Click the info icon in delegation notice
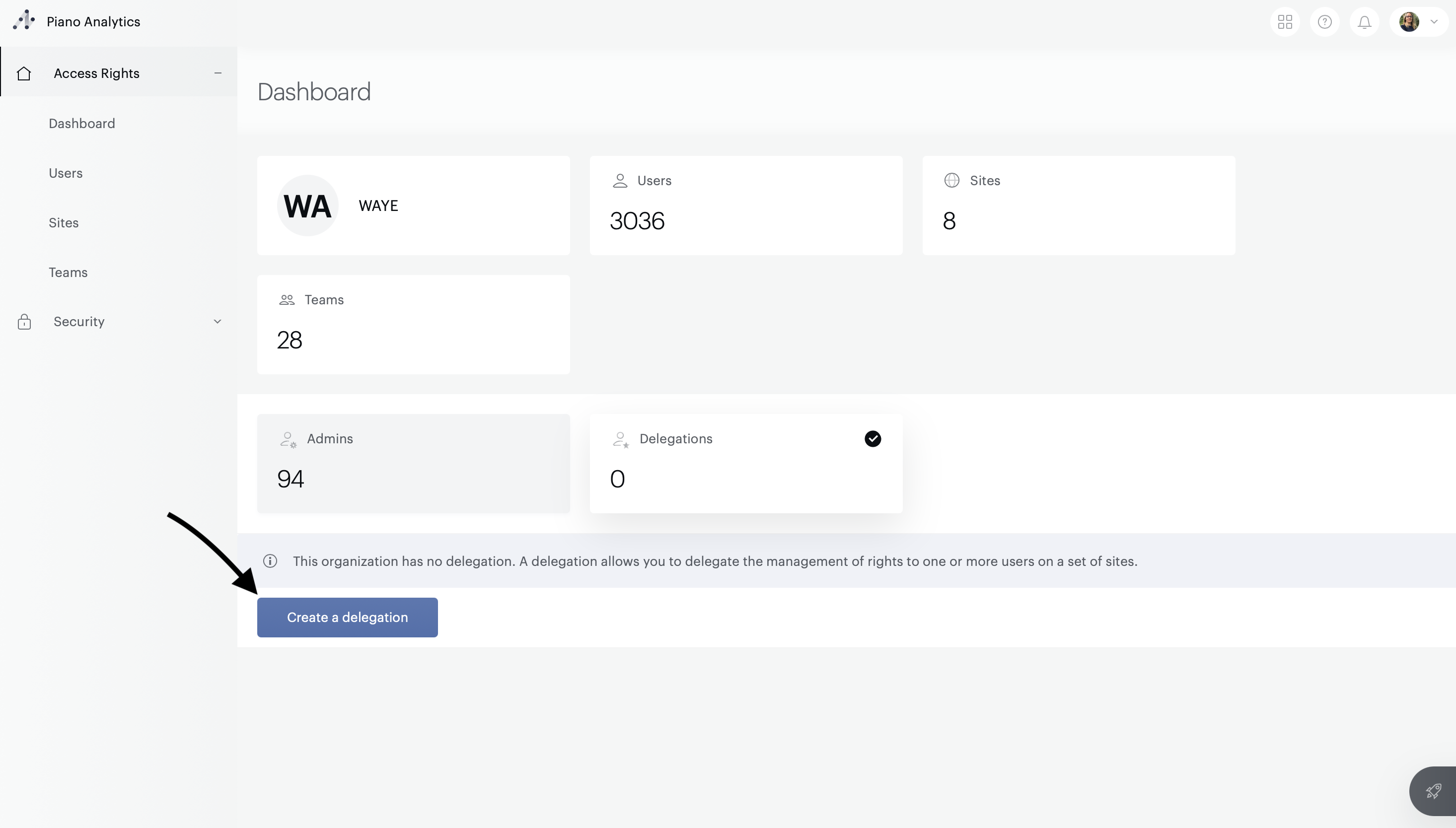 (x=270, y=561)
